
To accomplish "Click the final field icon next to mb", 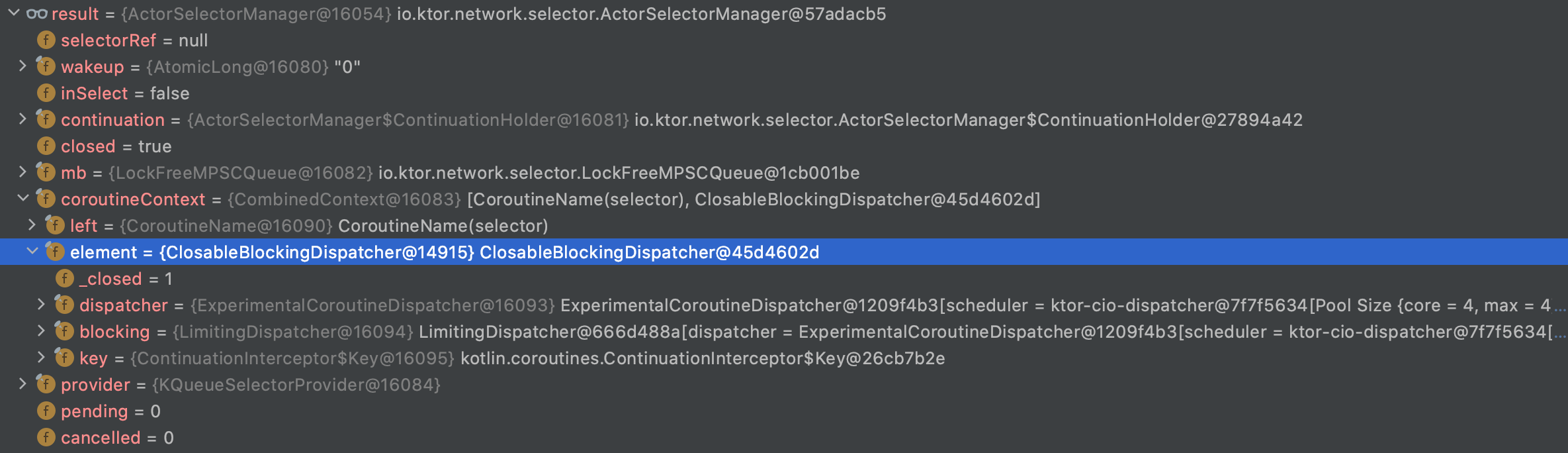I will 44,172.
